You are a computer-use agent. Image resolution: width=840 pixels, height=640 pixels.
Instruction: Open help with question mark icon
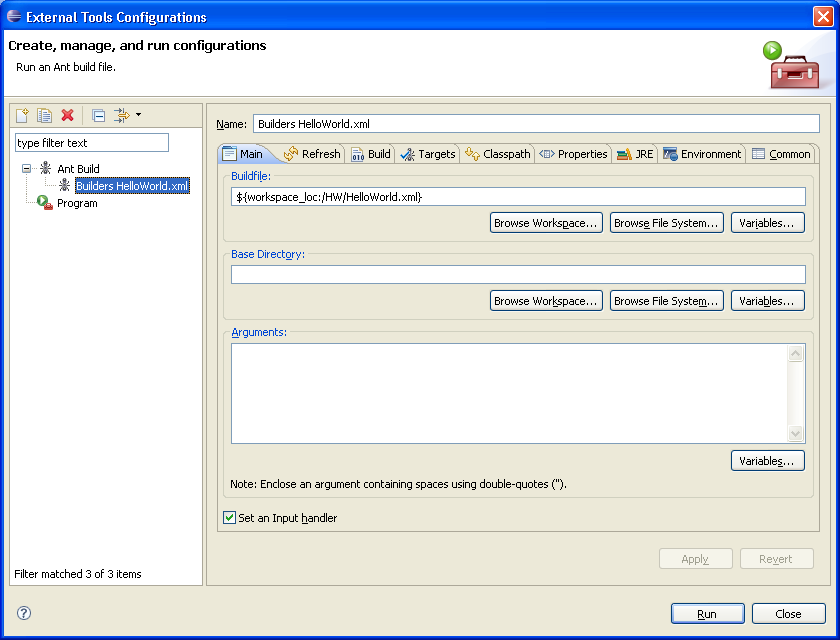tap(24, 613)
